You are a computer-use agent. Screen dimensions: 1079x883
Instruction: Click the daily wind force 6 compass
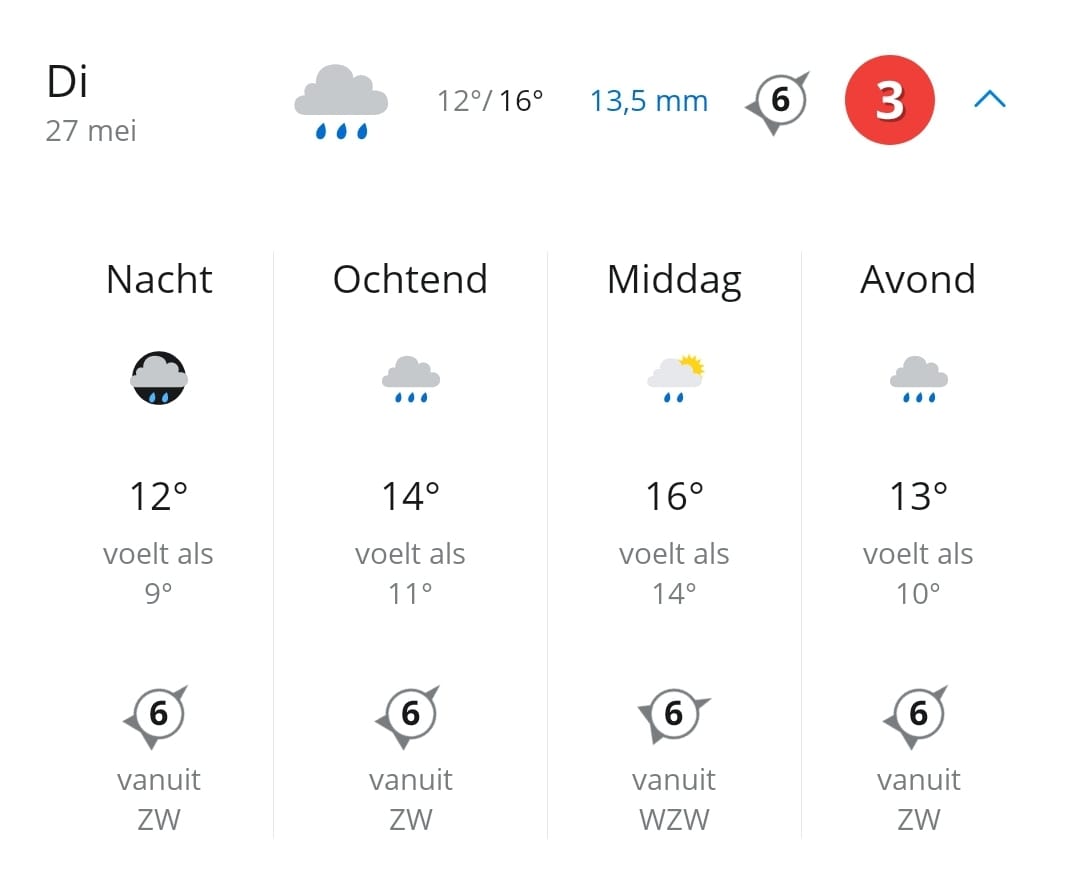pos(778,102)
